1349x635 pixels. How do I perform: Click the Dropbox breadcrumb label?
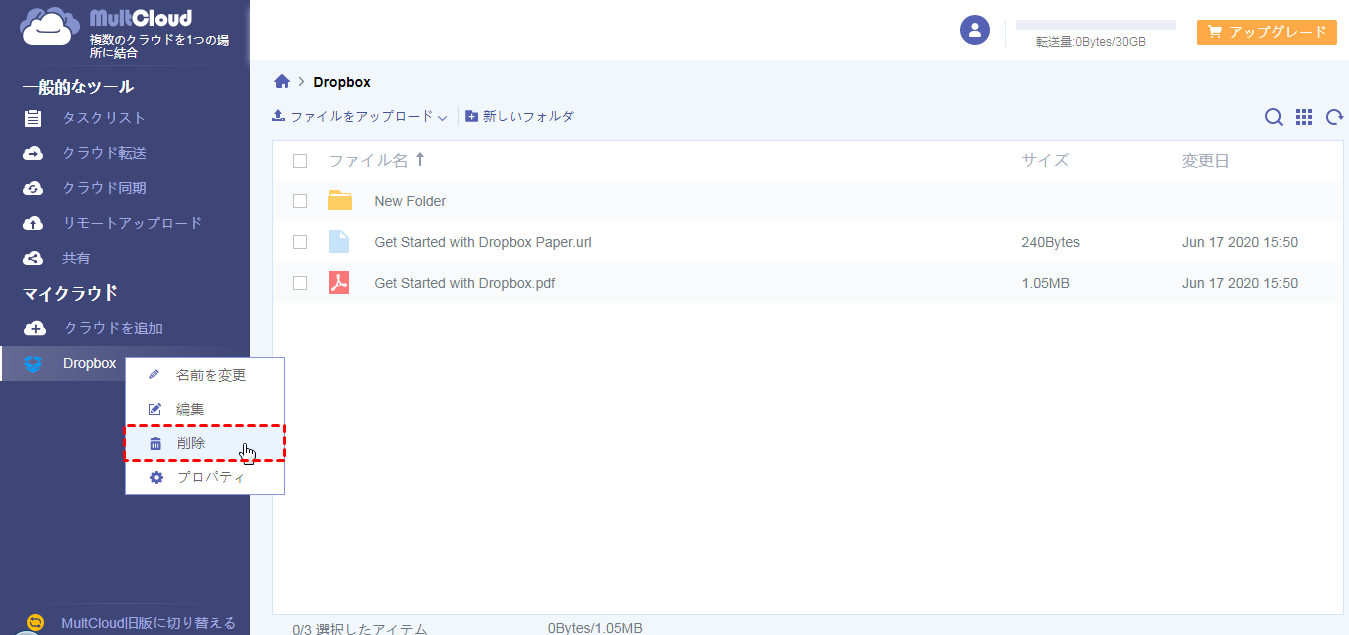(342, 82)
